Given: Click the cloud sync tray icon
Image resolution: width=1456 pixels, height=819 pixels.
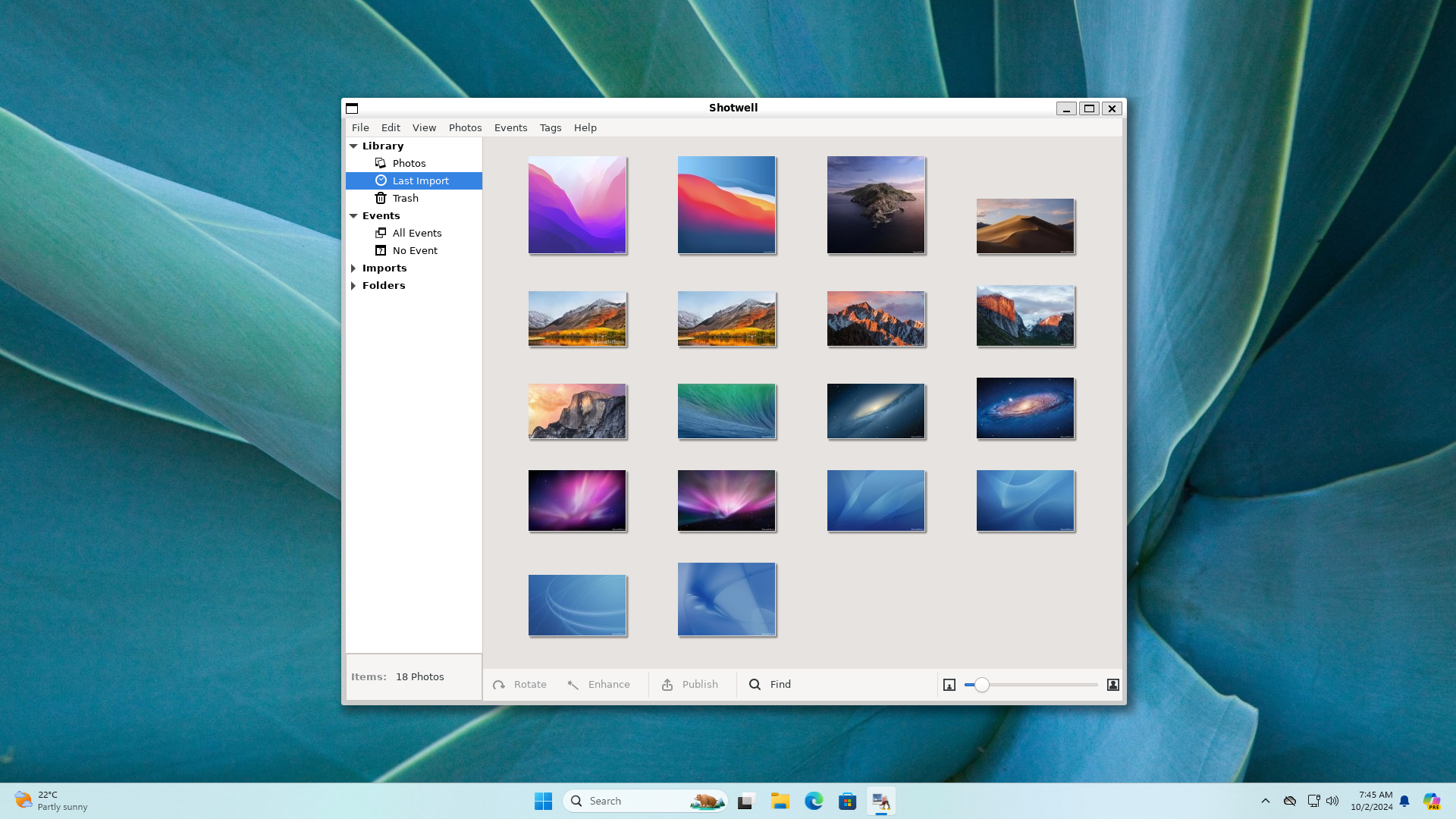Looking at the screenshot, I should tap(1289, 801).
